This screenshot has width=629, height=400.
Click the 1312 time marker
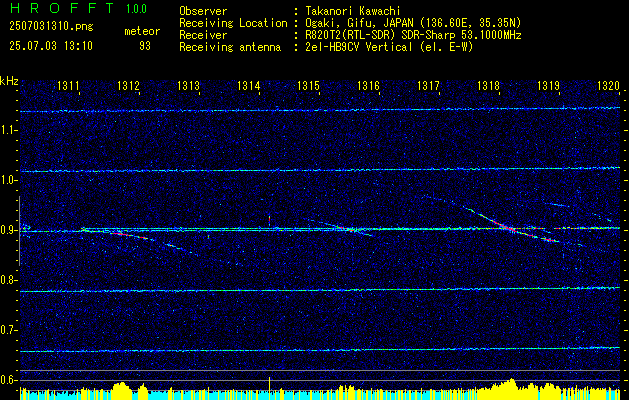coord(128,85)
